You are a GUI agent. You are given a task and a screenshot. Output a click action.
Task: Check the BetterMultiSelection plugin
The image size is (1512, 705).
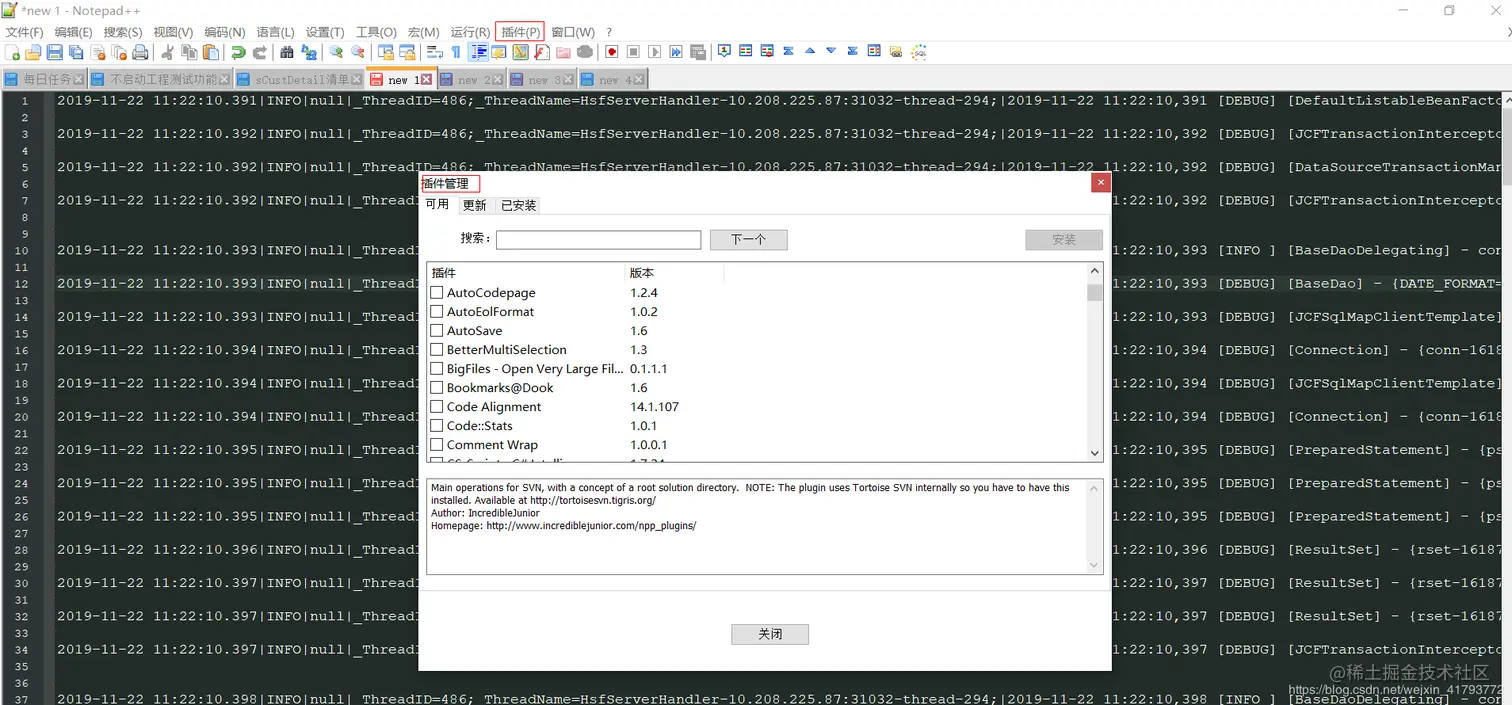(x=437, y=350)
